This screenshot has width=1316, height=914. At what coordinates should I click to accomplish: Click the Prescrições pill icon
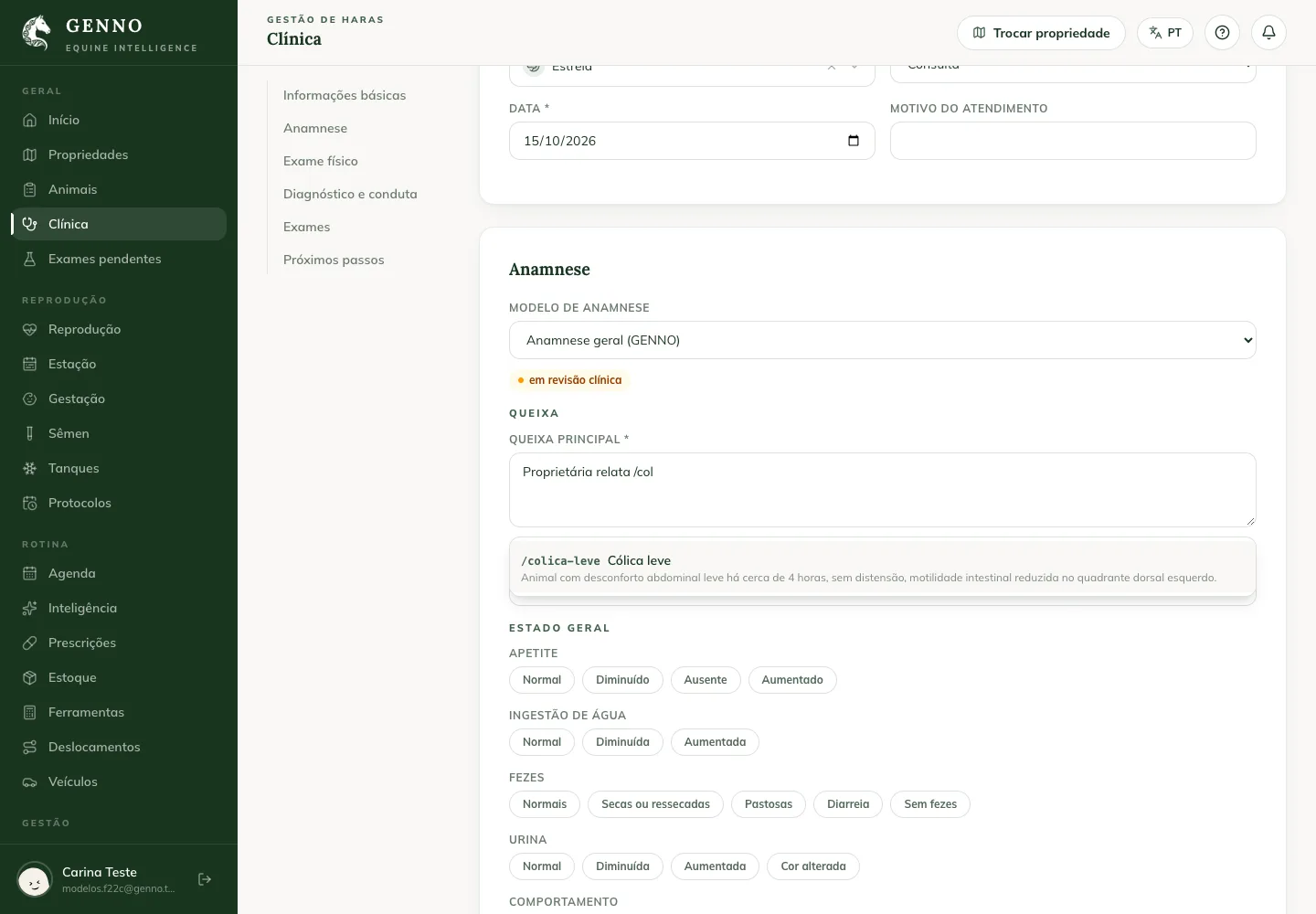pyautogui.click(x=30, y=643)
